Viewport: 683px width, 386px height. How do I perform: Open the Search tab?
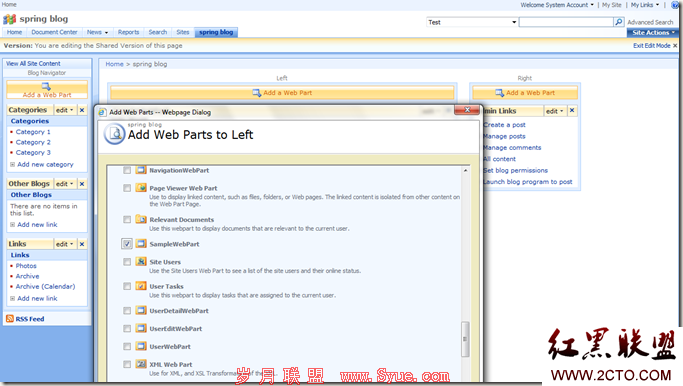pos(158,32)
